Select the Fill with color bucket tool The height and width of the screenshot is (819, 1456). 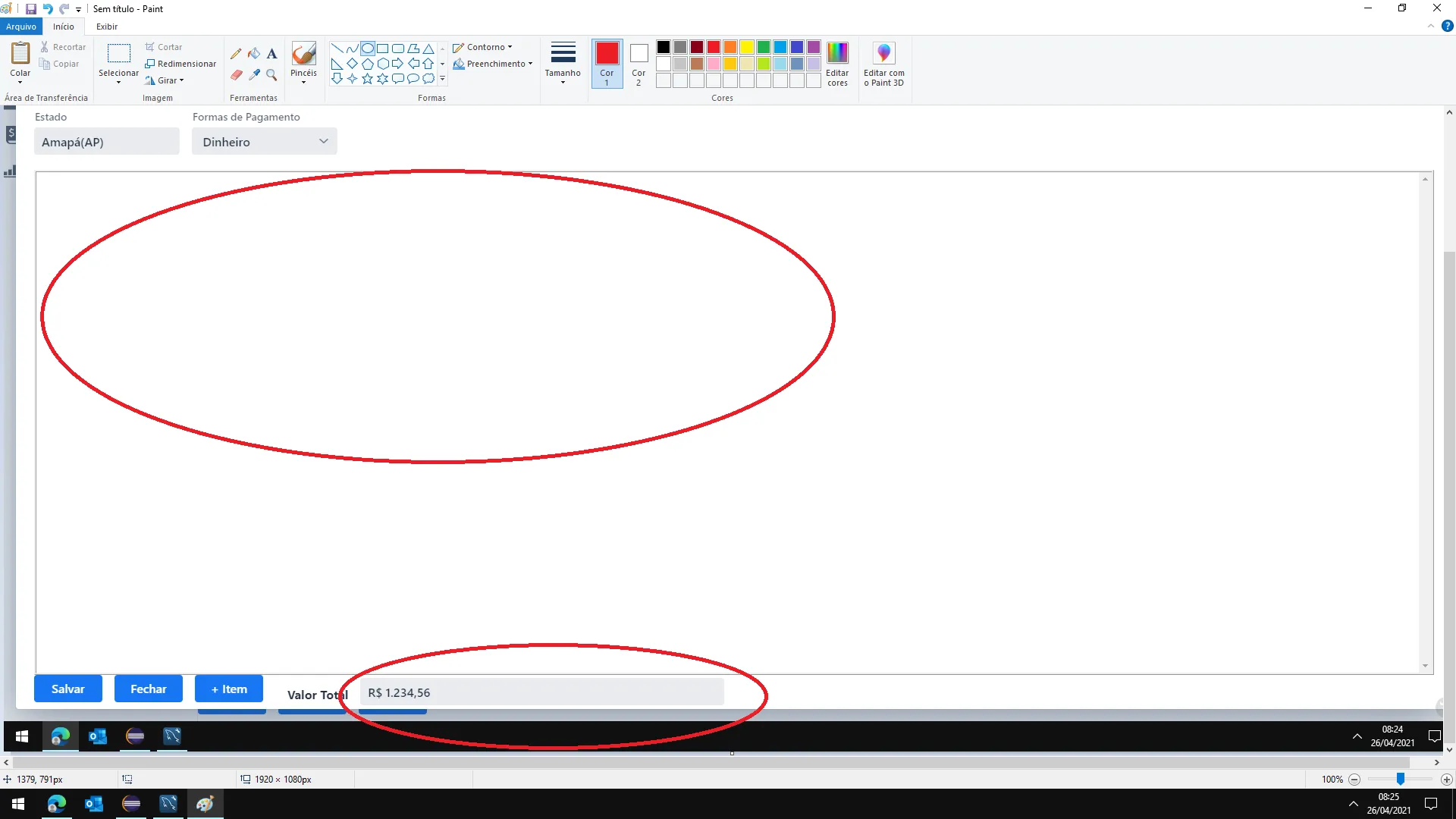(254, 54)
